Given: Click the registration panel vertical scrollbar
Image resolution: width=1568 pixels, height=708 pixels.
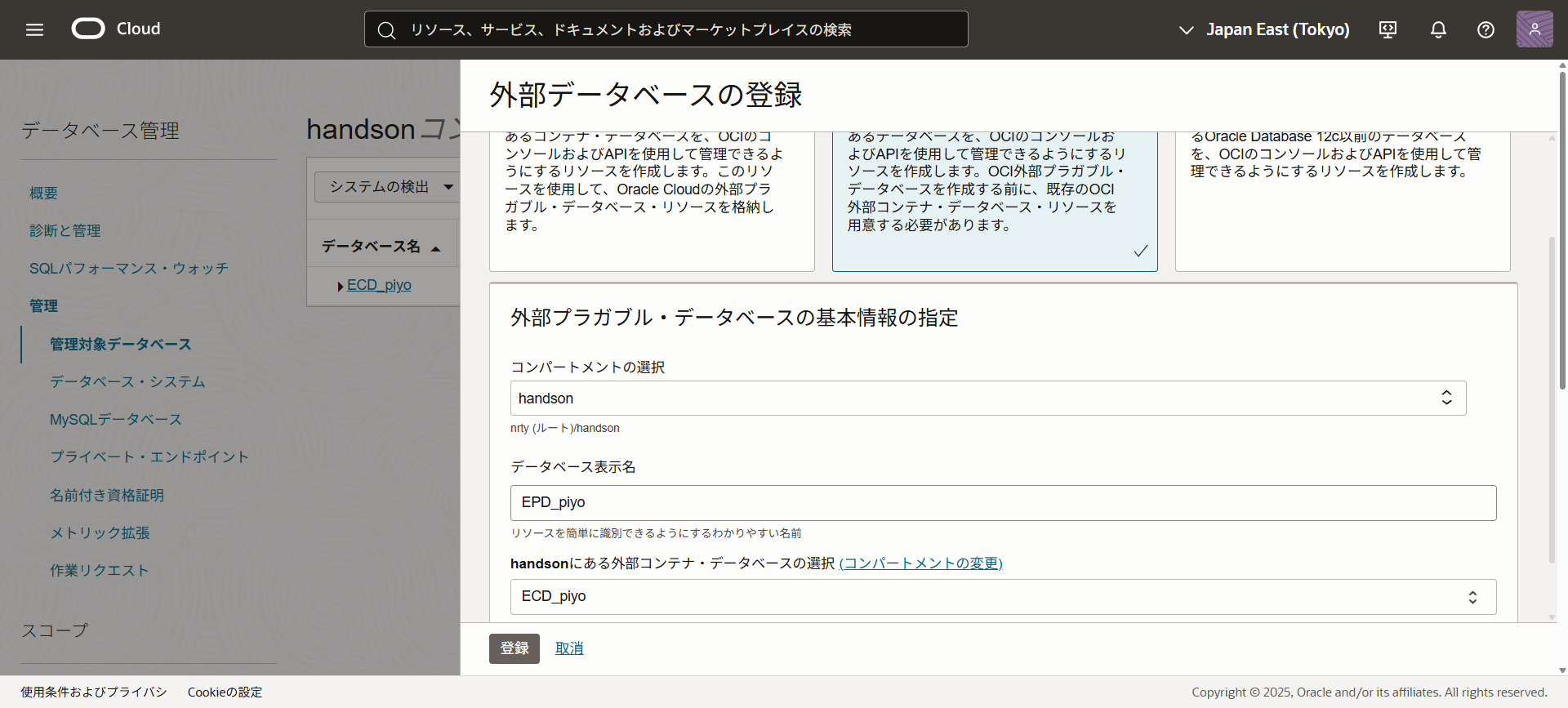Looking at the screenshot, I should tap(1552, 400).
